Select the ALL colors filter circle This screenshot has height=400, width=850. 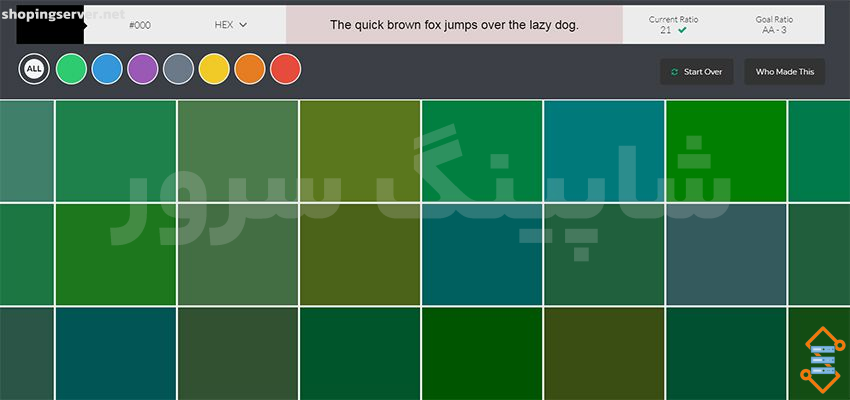point(34,69)
